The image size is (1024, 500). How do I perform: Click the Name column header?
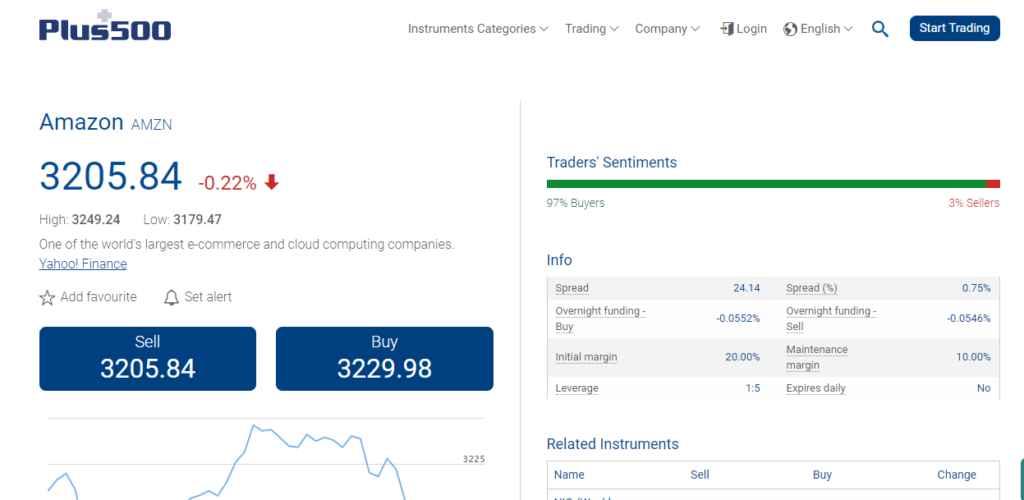pyautogui.click(x=569, y=475)
